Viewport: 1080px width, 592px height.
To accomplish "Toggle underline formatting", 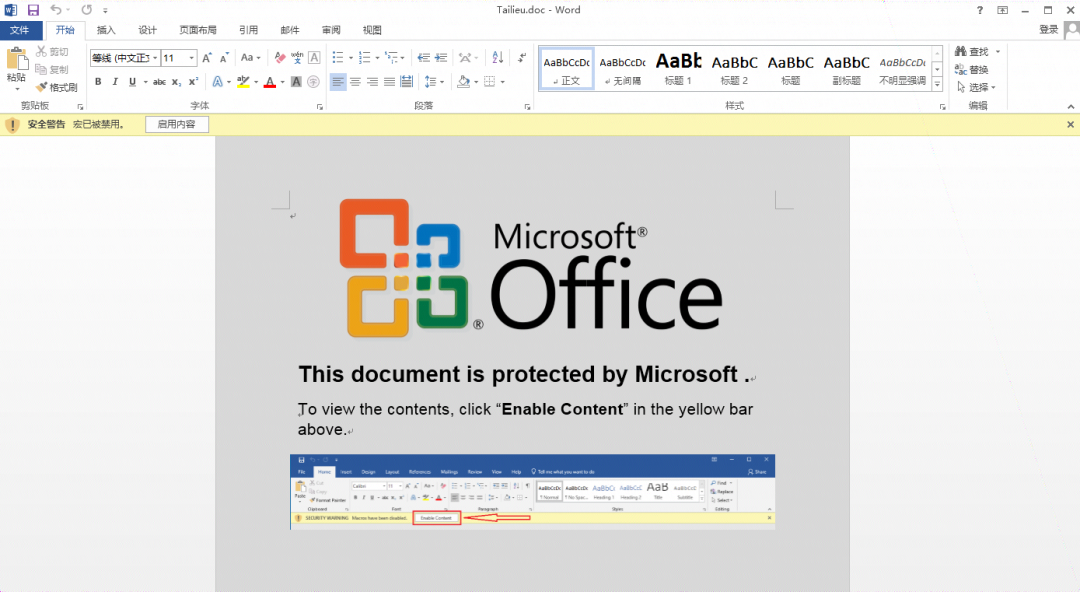I will click(132, 82).
